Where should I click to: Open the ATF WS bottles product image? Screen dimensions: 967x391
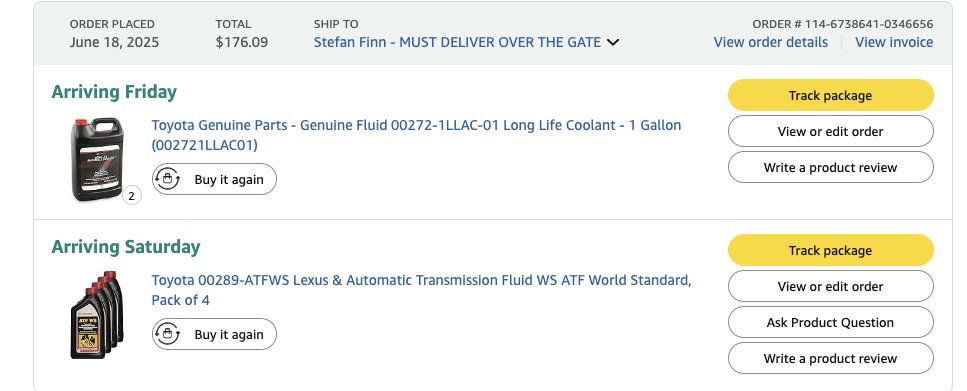97,315
